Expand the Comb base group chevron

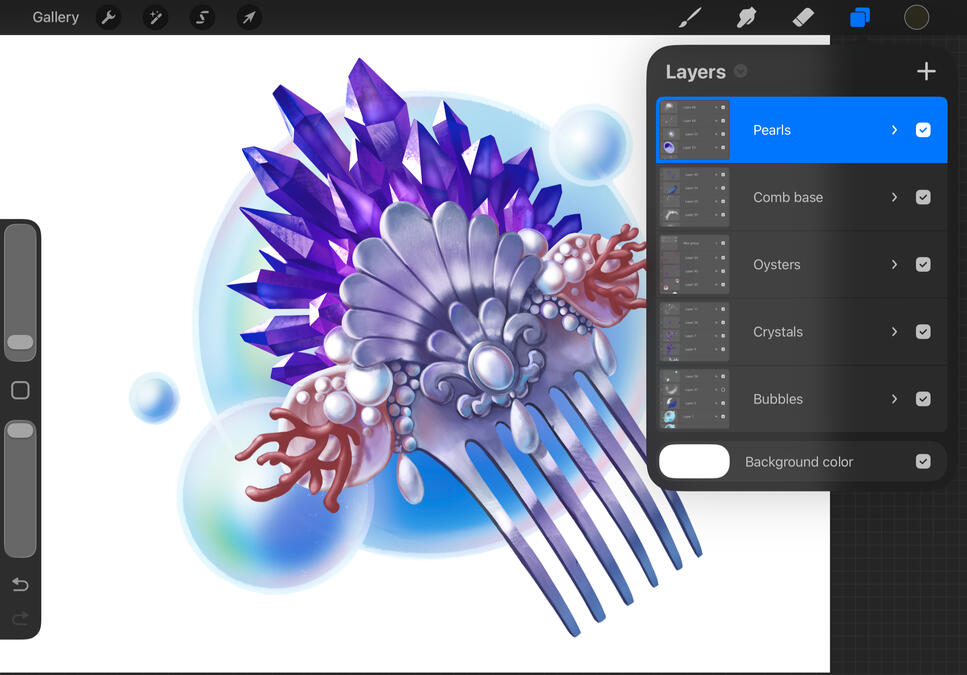(894, 197)
